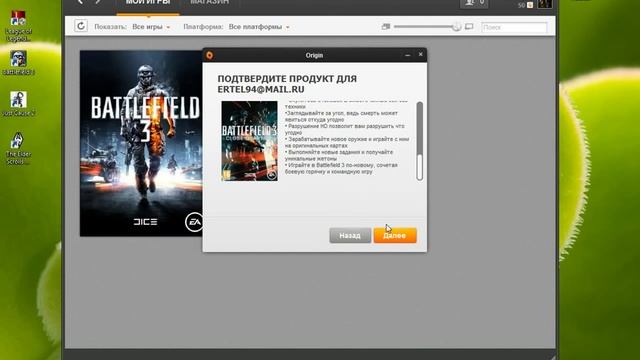The width and height of the screenshot is (640, 360).
Task: Click the Battlefield 3 Close Quarters cover
Action: click(x=249, y=141)
